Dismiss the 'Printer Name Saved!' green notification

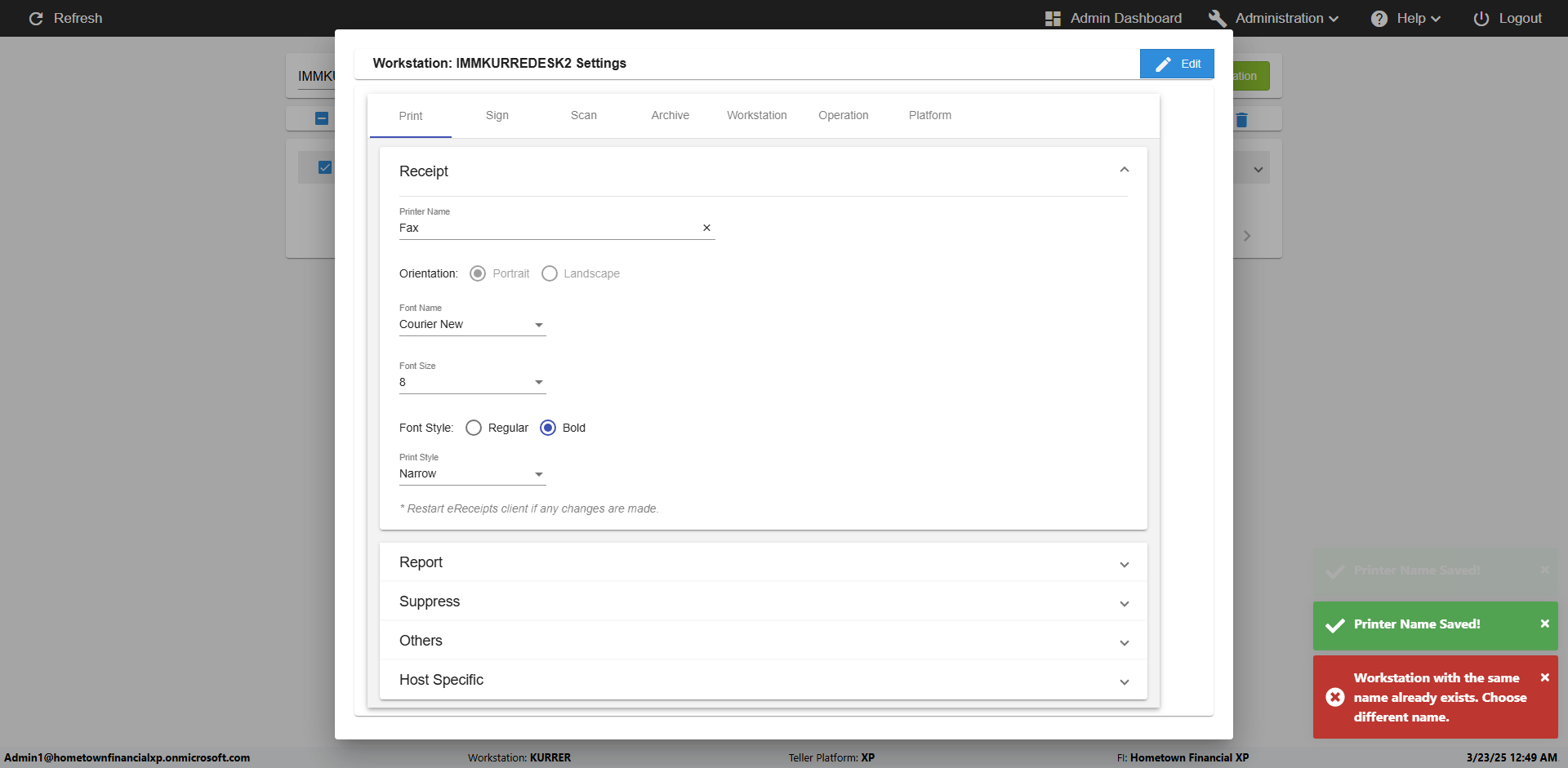pyautogui.click(x=1544, y=624)
